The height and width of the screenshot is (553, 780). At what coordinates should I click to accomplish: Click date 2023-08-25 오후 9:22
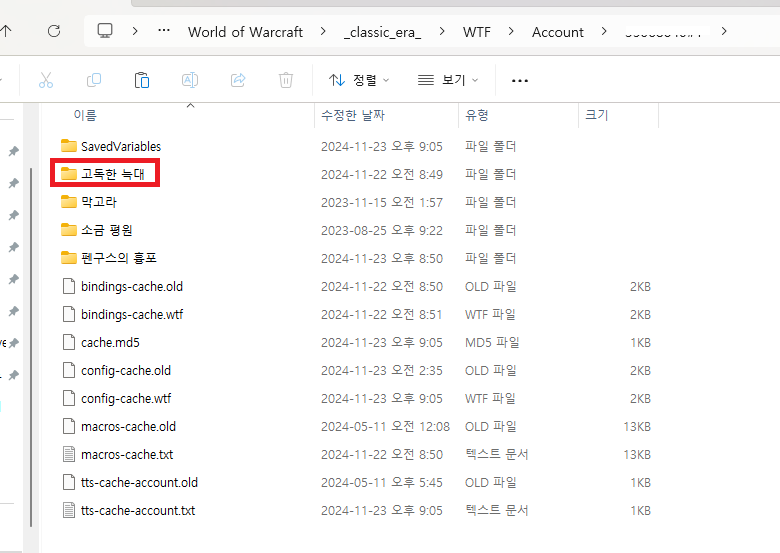(x=382, y=231)
